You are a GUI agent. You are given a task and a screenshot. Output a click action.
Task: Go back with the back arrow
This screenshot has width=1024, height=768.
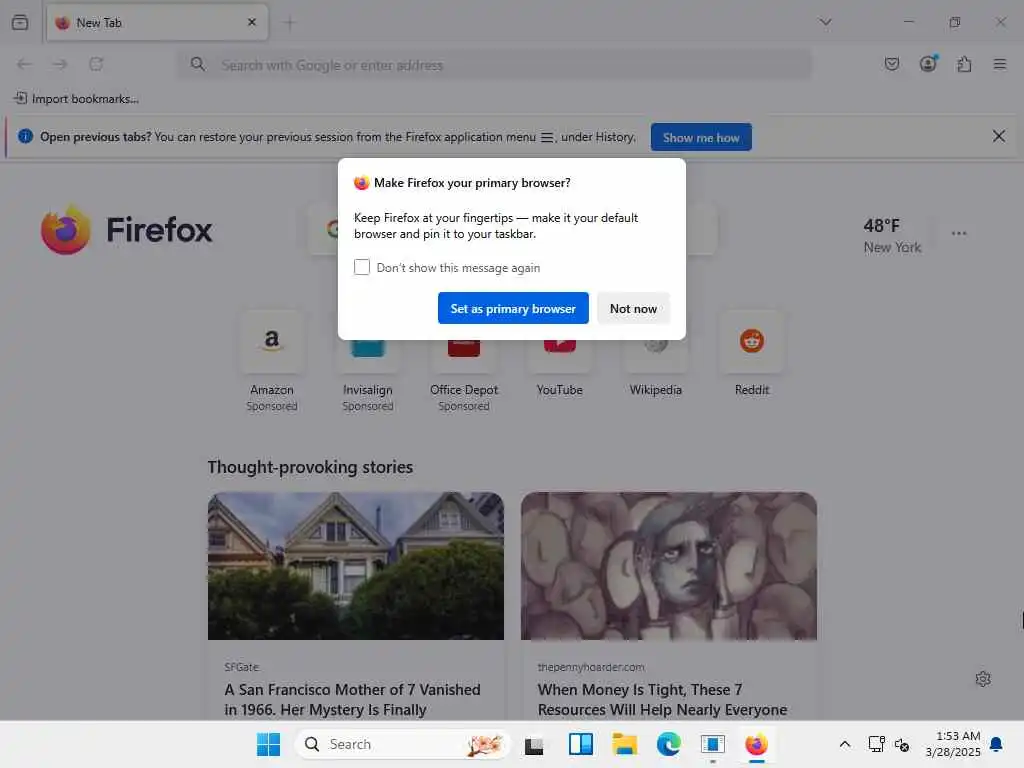[x=24, y=64]
